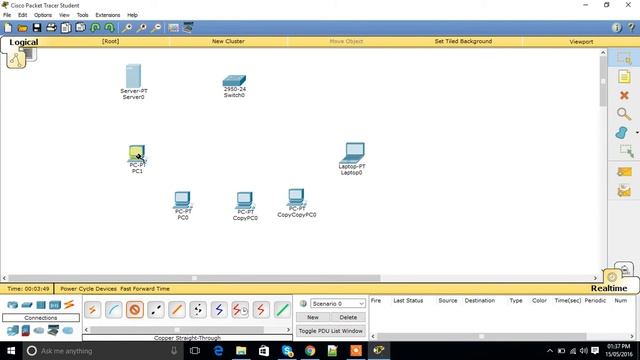
Task: Open a file using the folder icon
Action: coord(22,28)
